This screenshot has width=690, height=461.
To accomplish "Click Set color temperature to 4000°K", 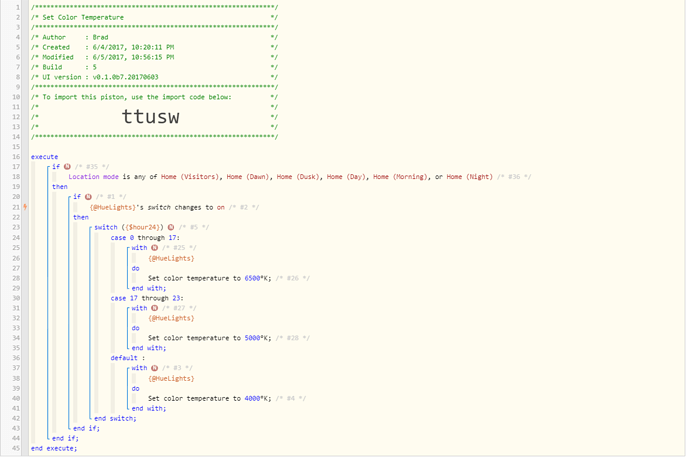I will point(209,398).
